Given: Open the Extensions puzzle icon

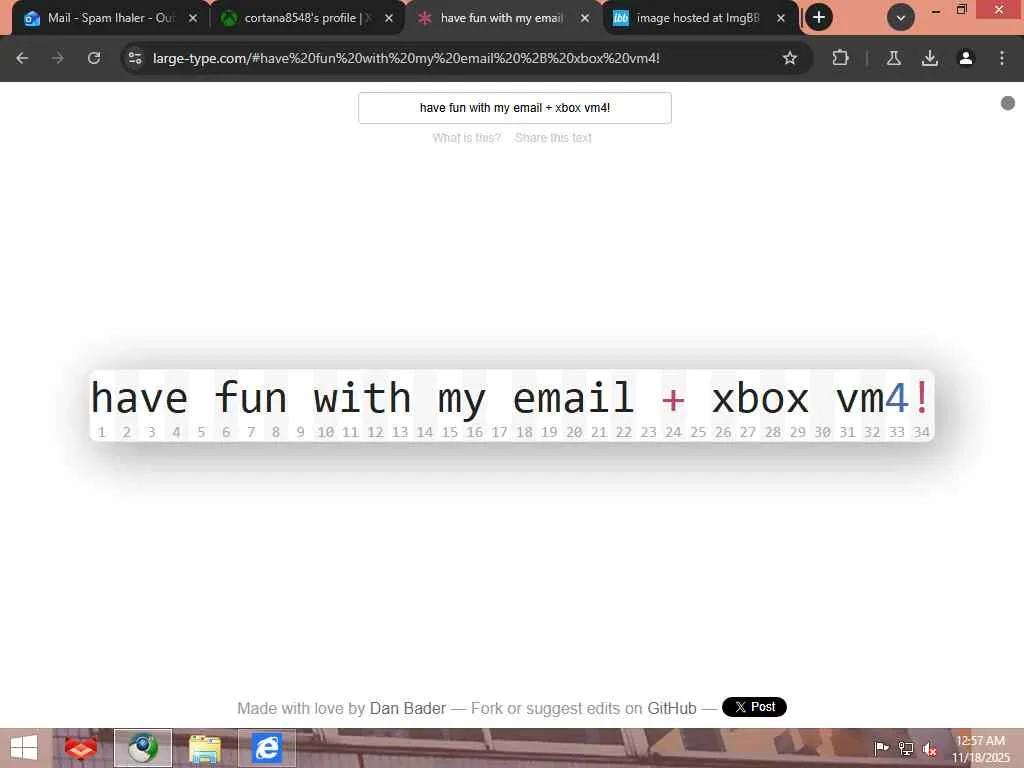Looking at the screenshot, I should click(840, 58).
